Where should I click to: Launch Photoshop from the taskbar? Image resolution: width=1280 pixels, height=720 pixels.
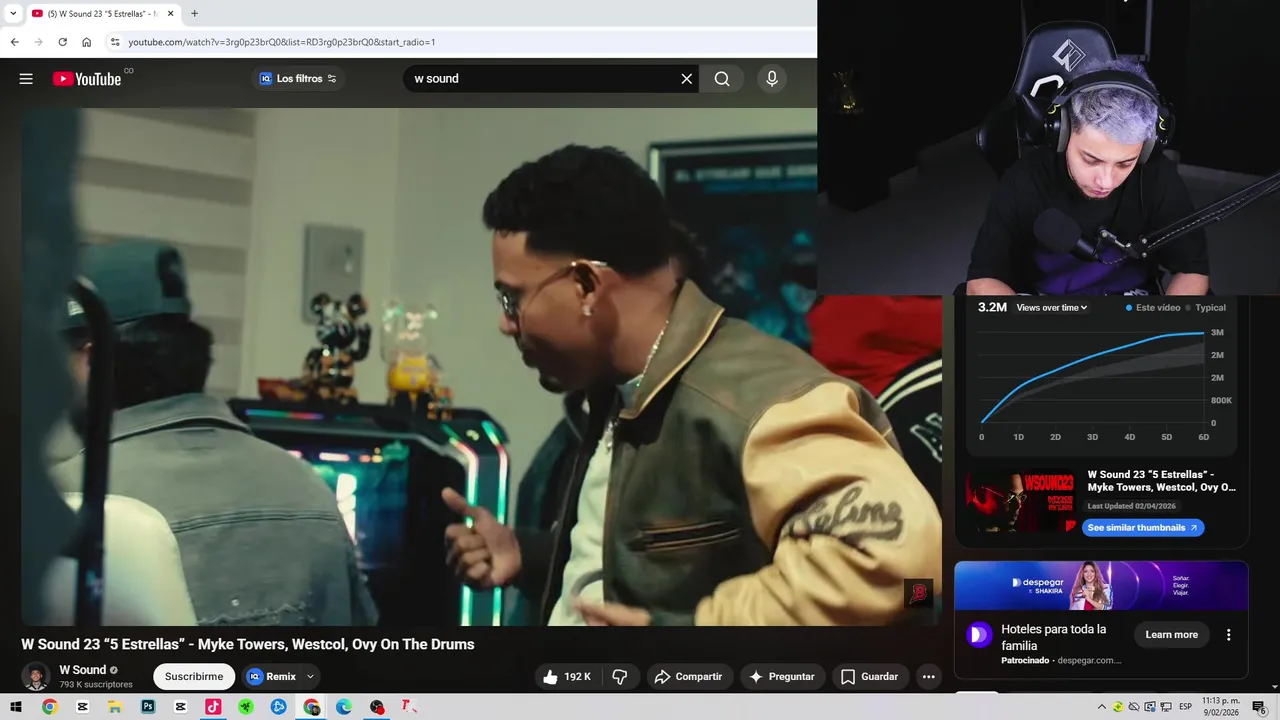click(148, 707)
